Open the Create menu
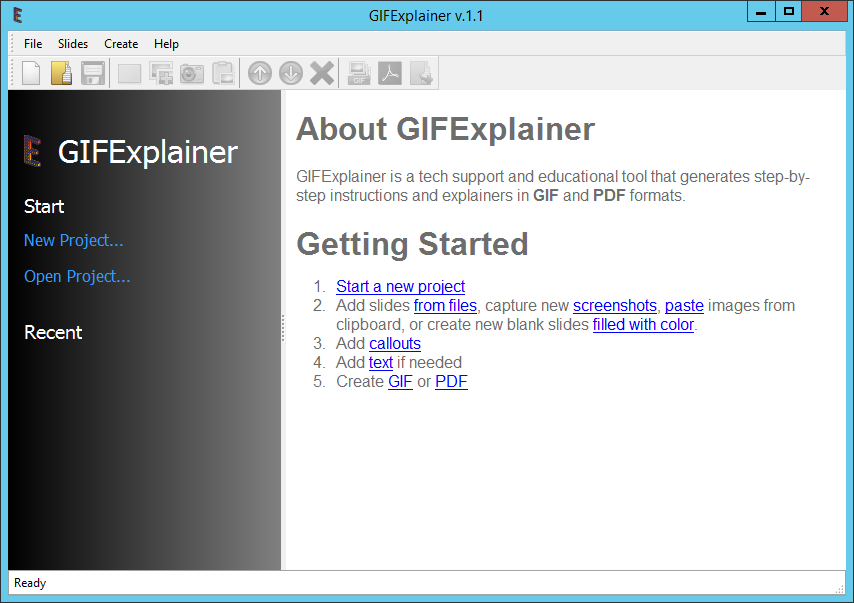This screenshot has width=854, height=603. pyautogui.click(x=121, y=44)
